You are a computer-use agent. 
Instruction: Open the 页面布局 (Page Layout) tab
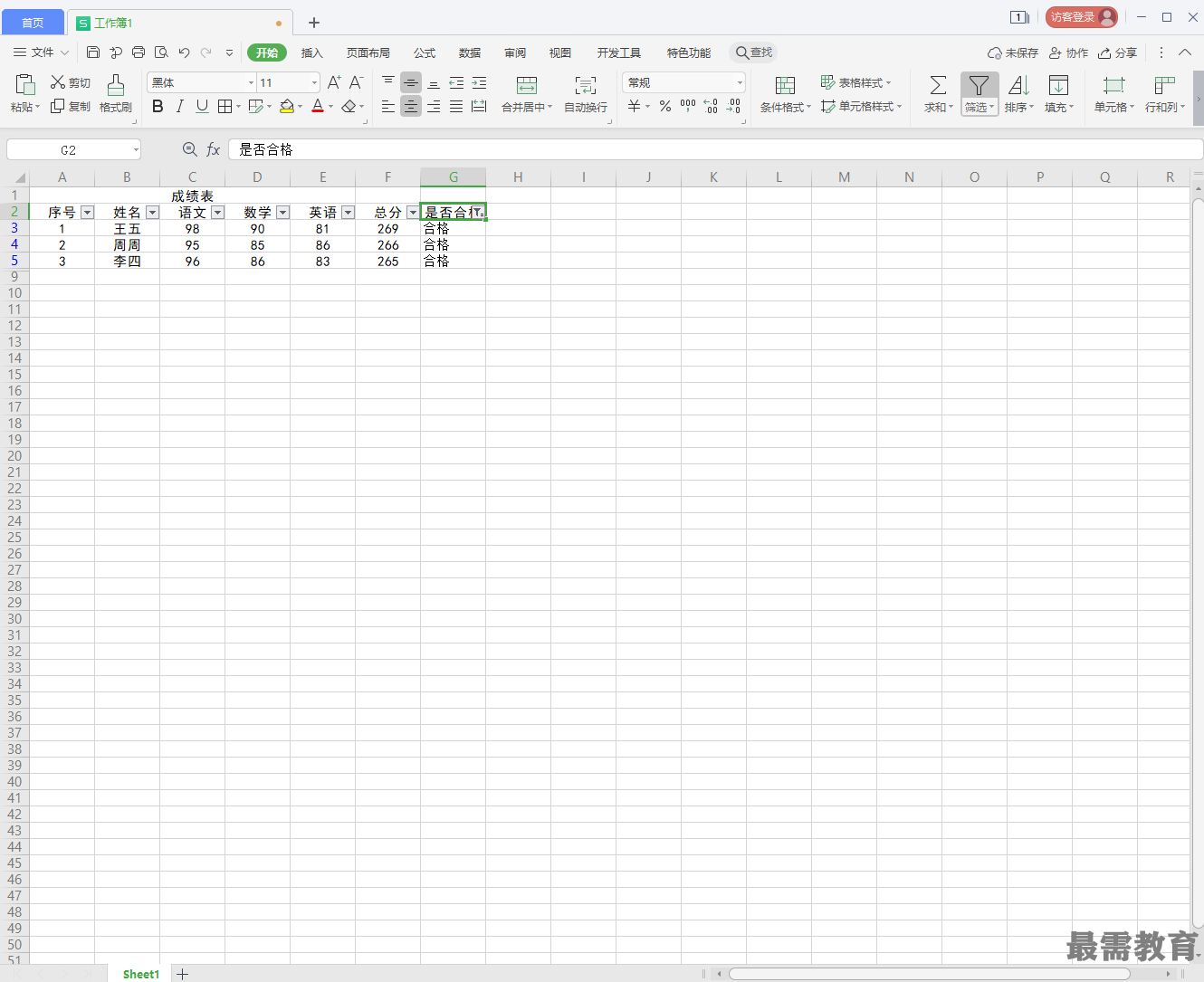click(368, 52)
